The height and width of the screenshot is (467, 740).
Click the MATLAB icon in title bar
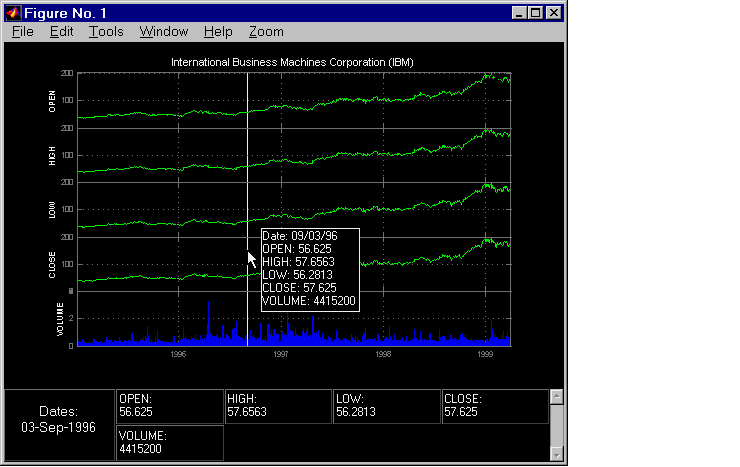[x=13, y=13]
